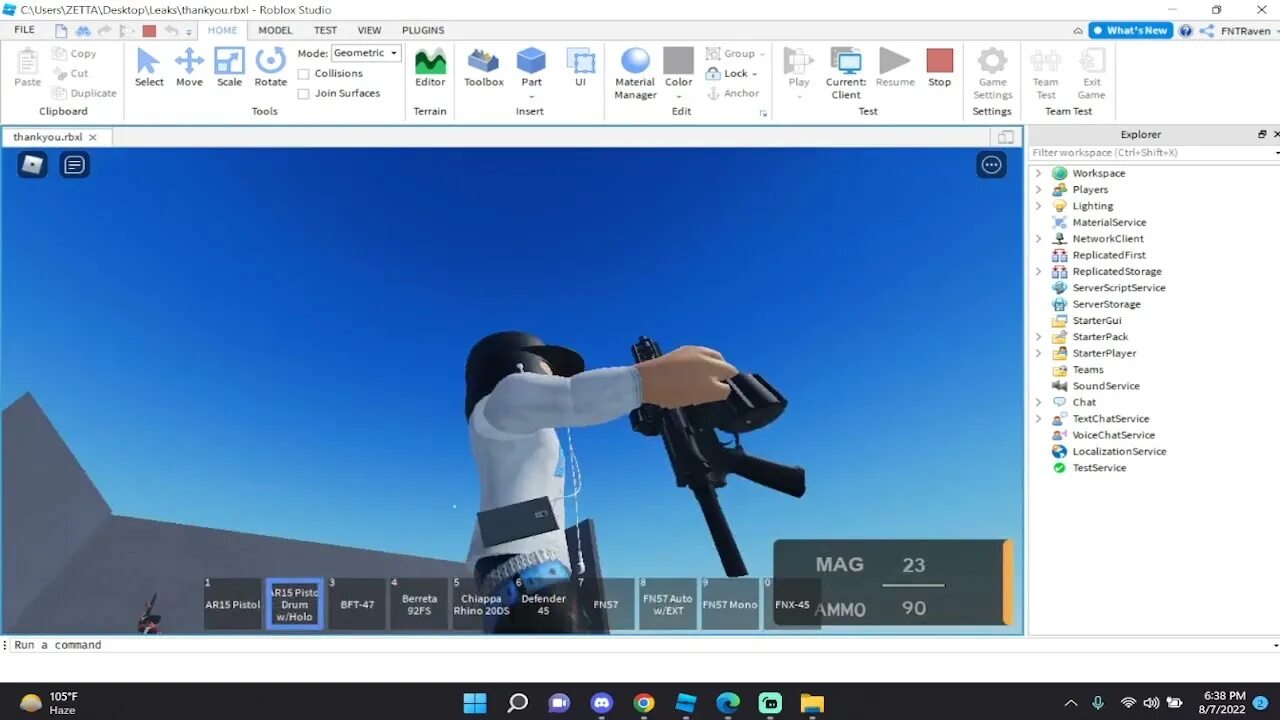The image size is (1280, 720).
Task: Open Game Settings
Action: tap(992, 73)
